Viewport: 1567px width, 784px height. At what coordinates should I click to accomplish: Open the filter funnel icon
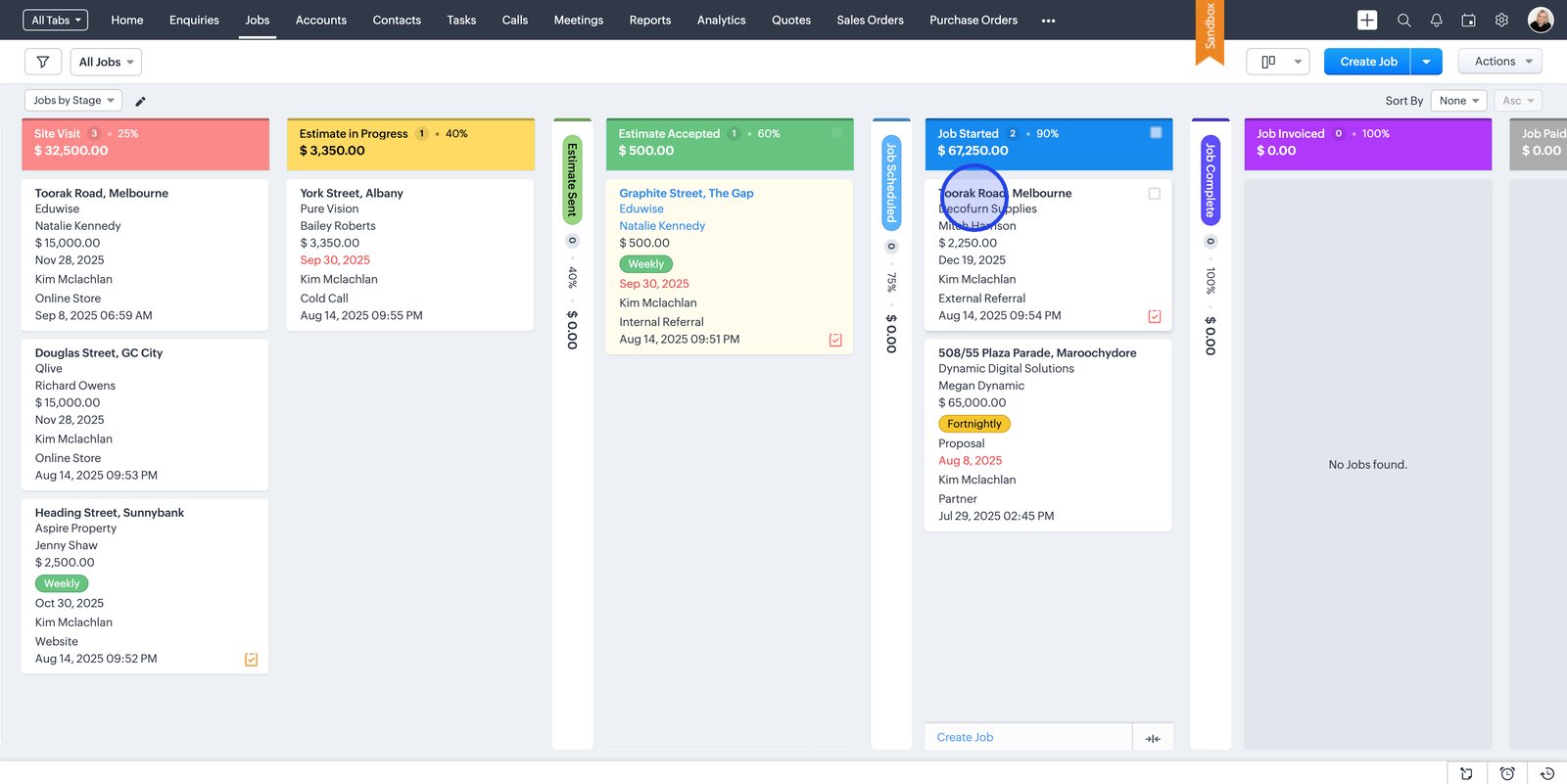pyautogui.click(x=43, y=62)
